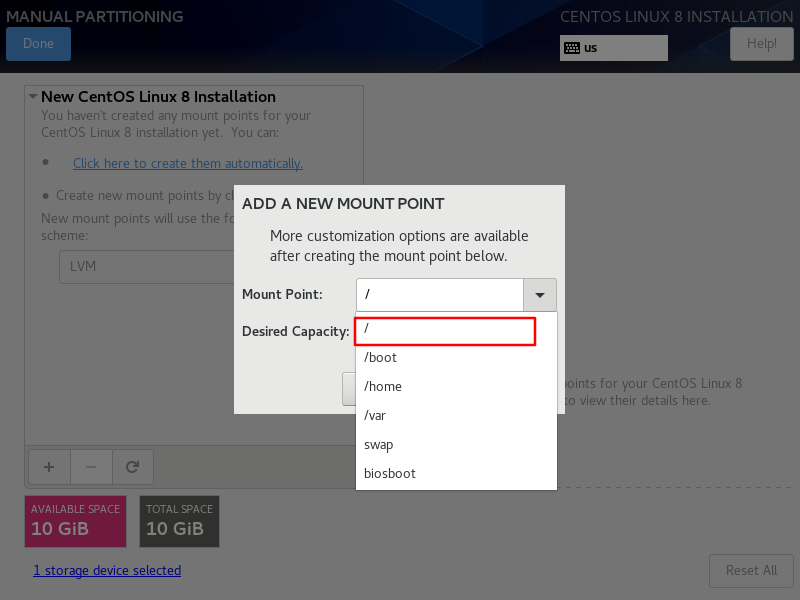Click the link to create mount points automatically

coord(188,163)
